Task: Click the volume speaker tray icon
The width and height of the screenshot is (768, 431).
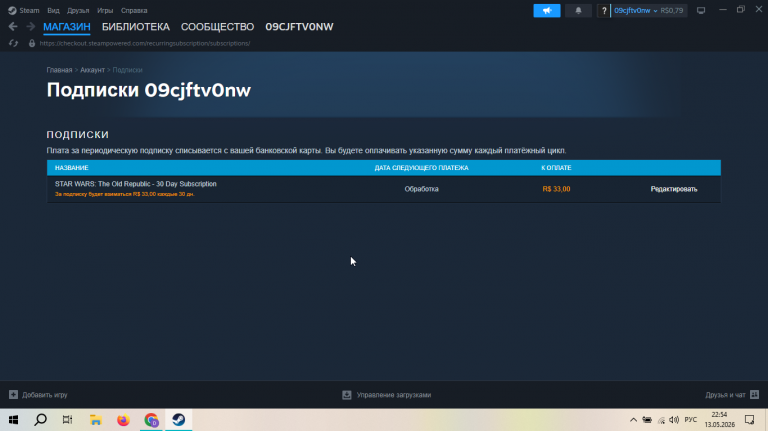Action: pyautogui.click(x=674, y=420)
